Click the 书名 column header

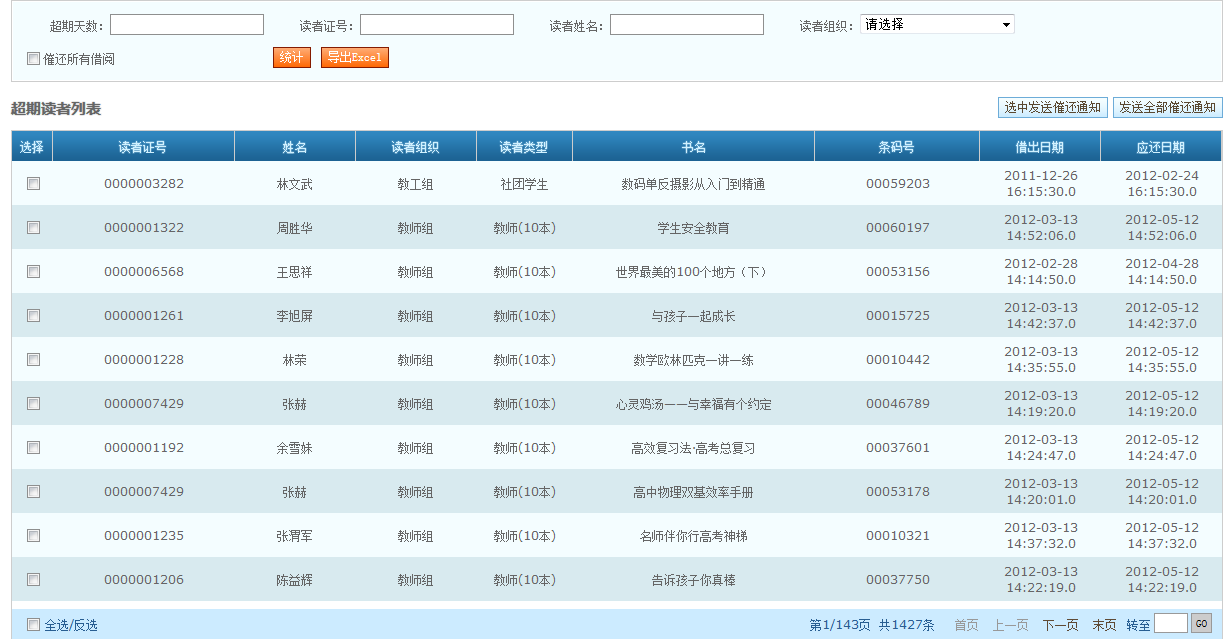693,147
